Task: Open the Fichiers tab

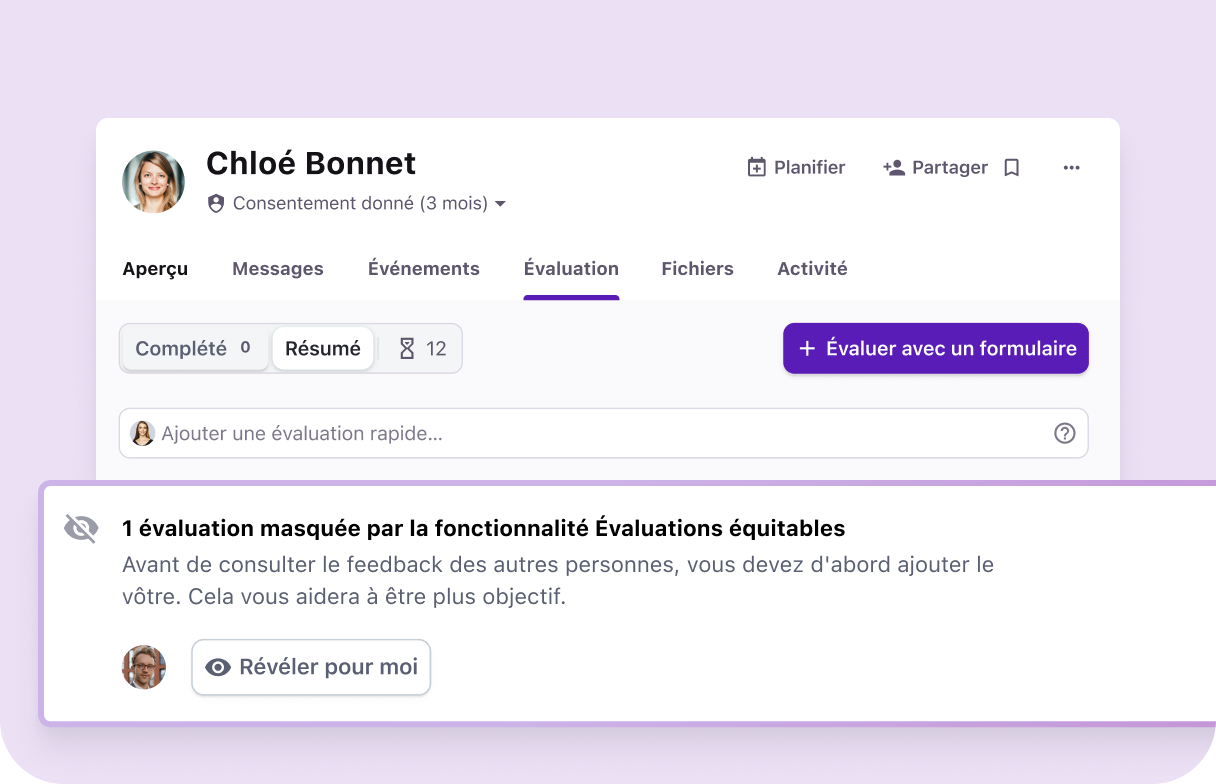Action: pyautogui.click(x=697, y=269)
